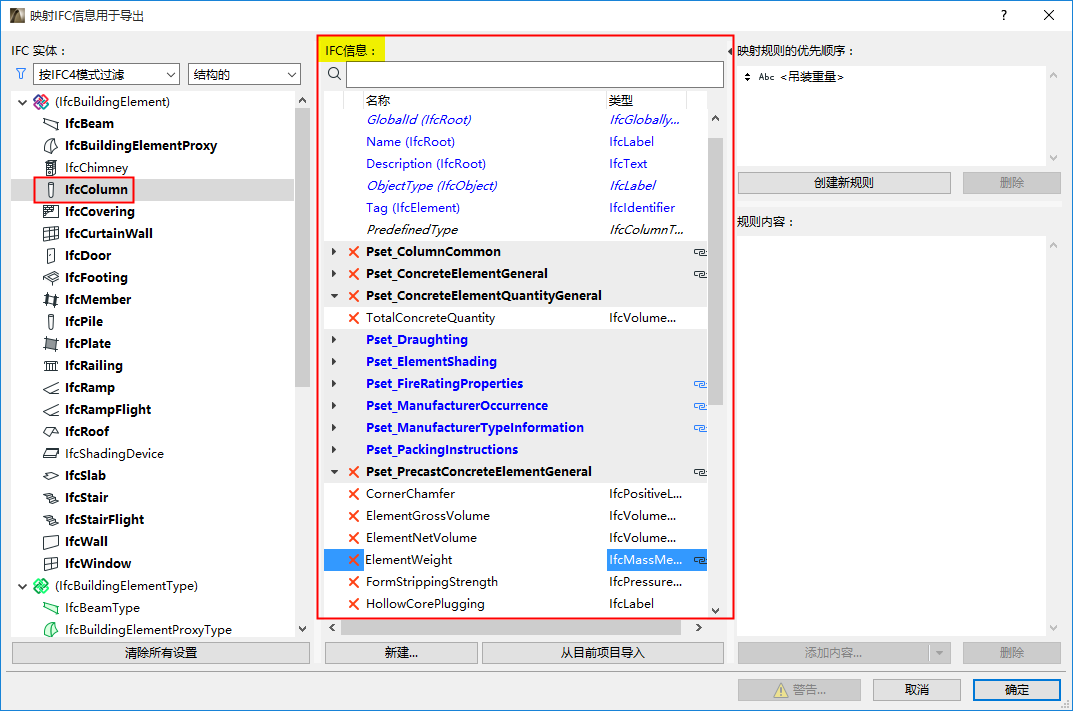1073x711 pixels.
Task: Click the IfcPlate icon
Action: [x=51, y=344]
